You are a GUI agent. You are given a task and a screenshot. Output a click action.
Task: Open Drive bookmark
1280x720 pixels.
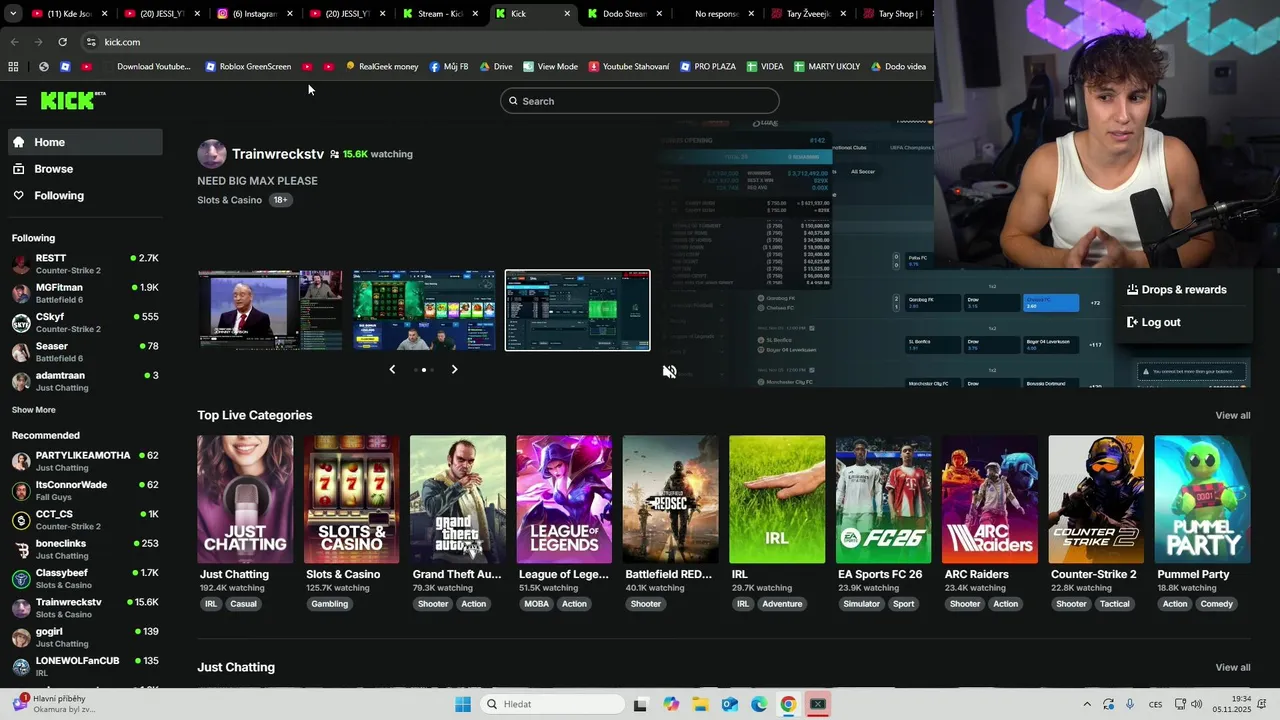496,66
